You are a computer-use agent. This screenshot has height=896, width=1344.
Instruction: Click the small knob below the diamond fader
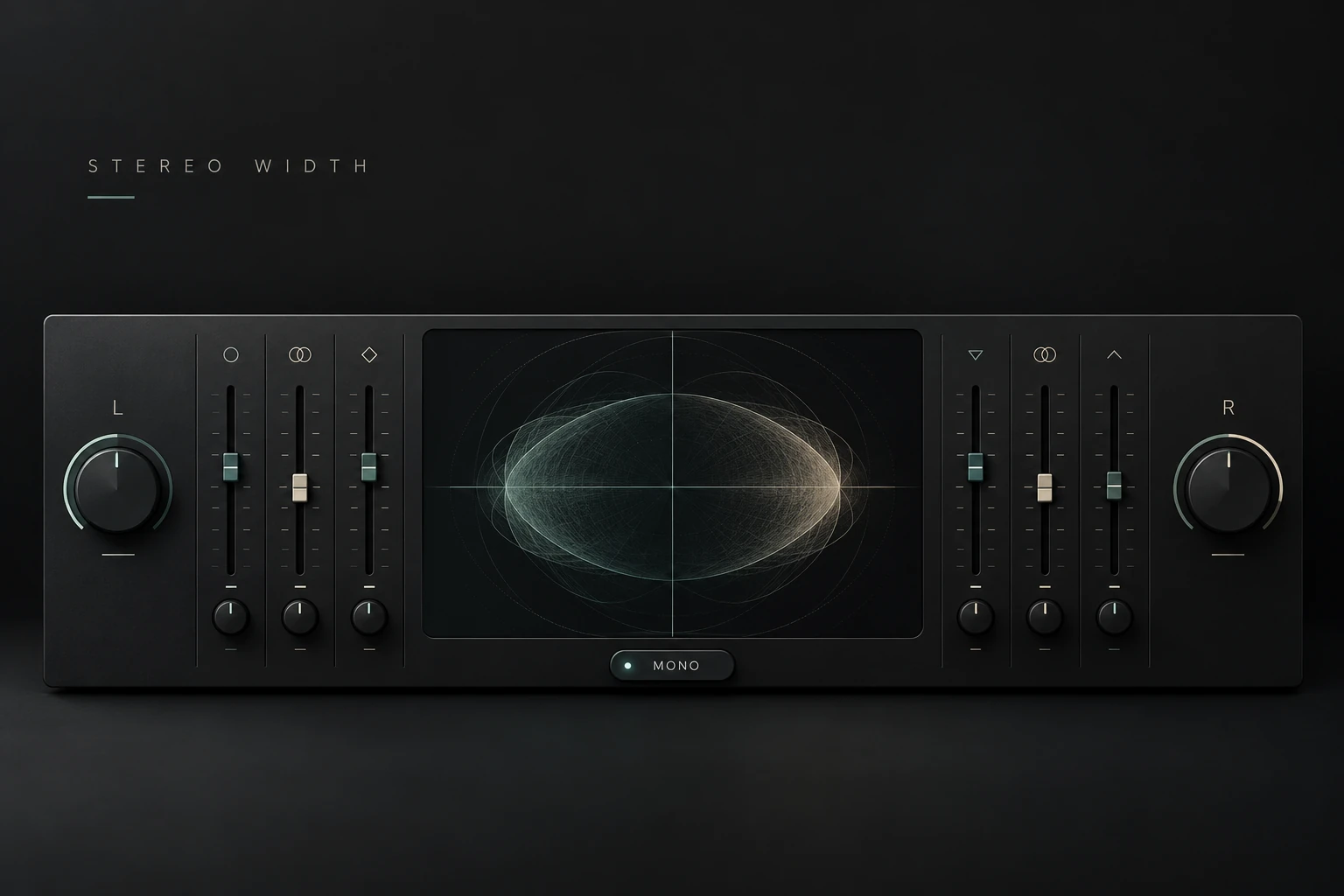click(369, 617)
